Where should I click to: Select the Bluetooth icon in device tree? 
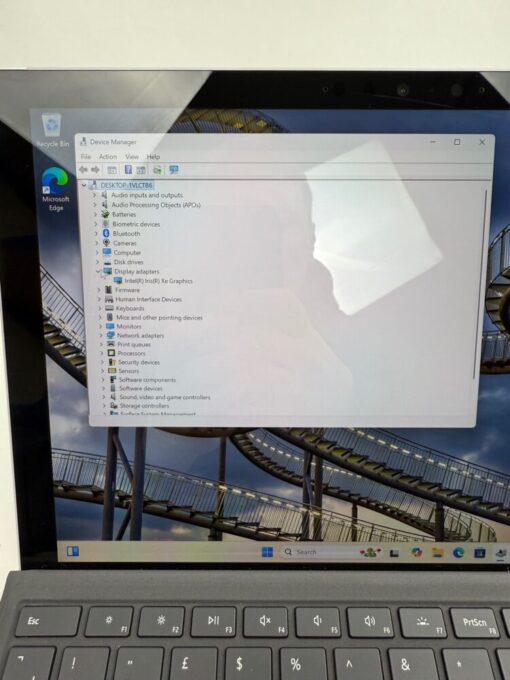tap(106, 233)
